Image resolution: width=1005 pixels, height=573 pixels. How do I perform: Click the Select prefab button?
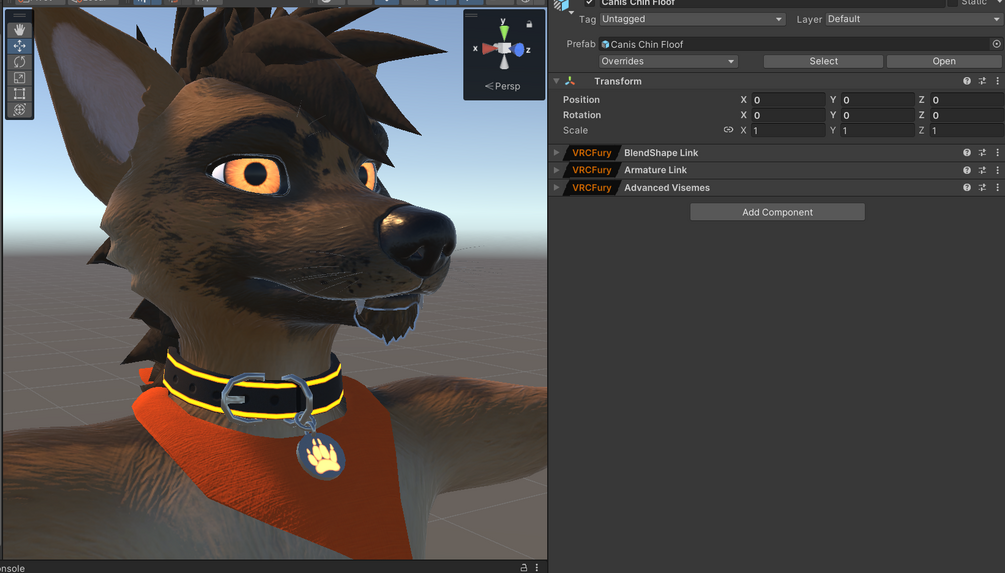[823, 61]
